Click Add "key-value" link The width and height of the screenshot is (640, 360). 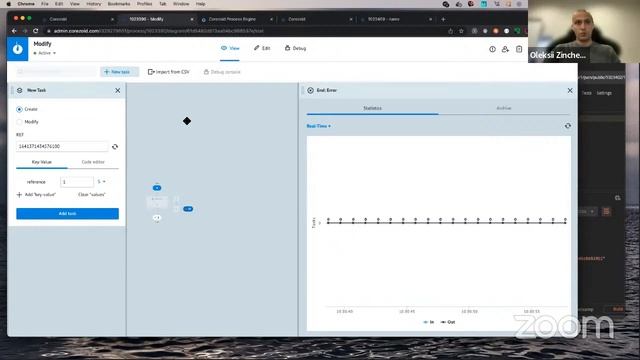(x=40, y=195)
